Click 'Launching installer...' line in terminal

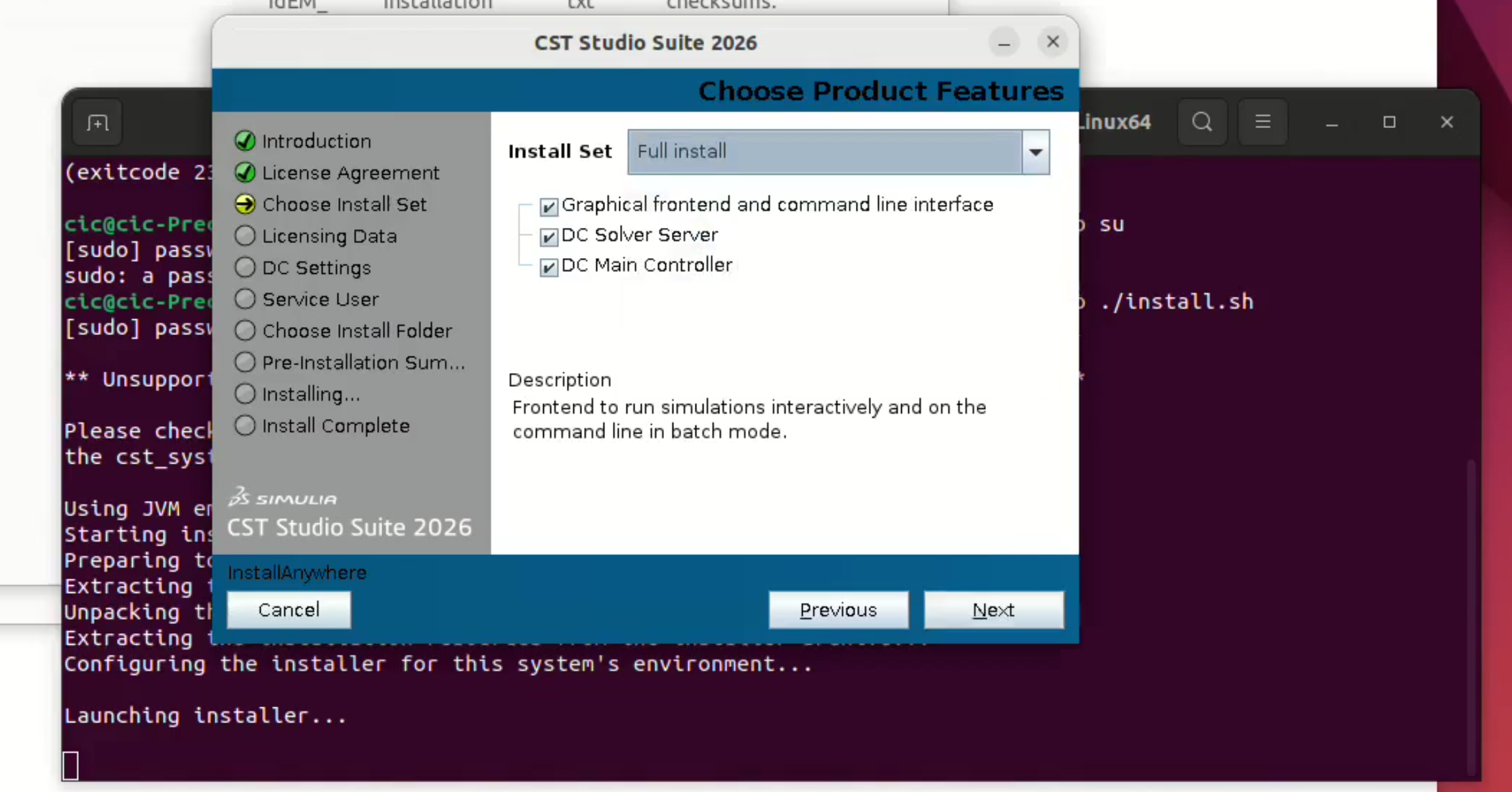pos(205,715)
